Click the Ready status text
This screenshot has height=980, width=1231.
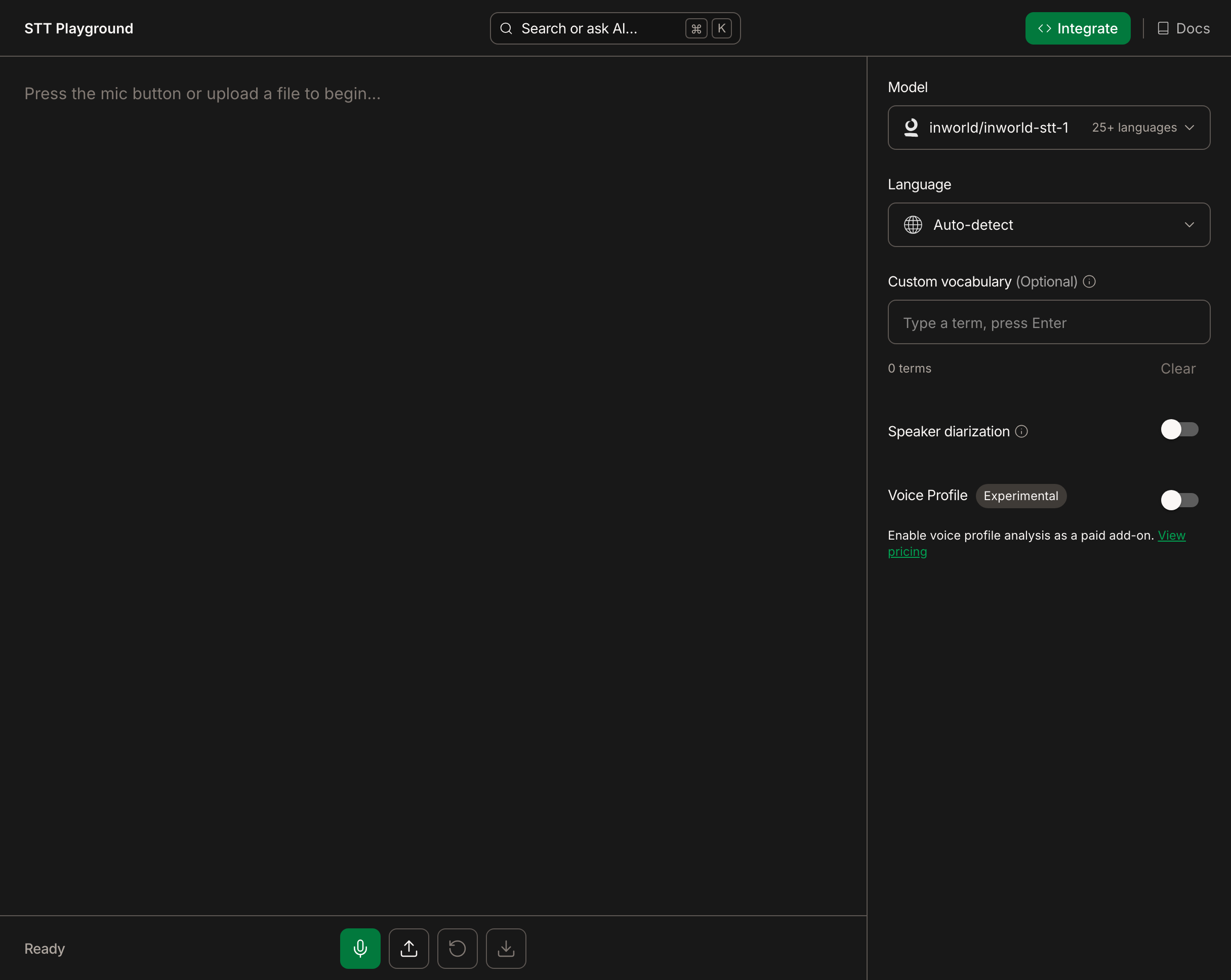(x=45, y=949)
